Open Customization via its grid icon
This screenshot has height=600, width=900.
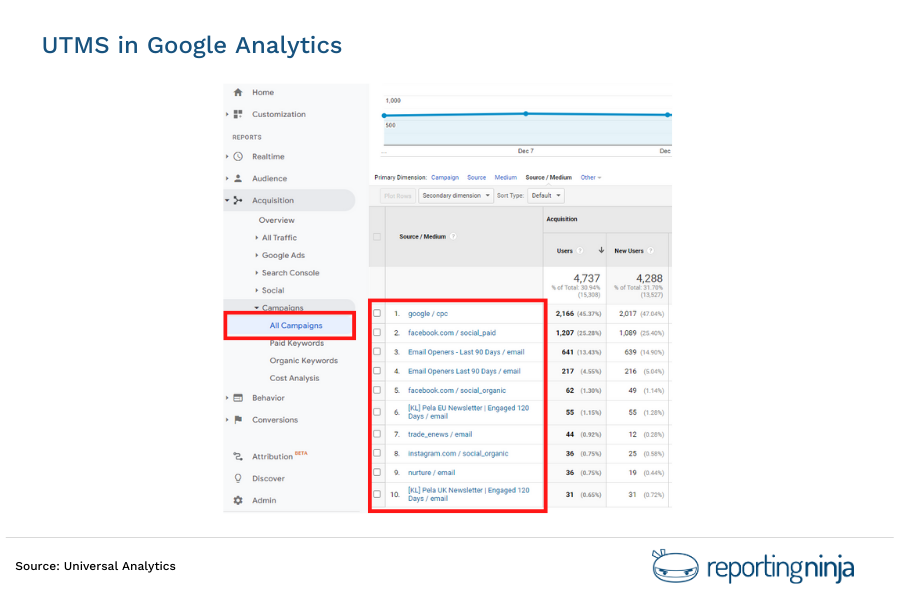pyautogui.click(x=237, y=115)
